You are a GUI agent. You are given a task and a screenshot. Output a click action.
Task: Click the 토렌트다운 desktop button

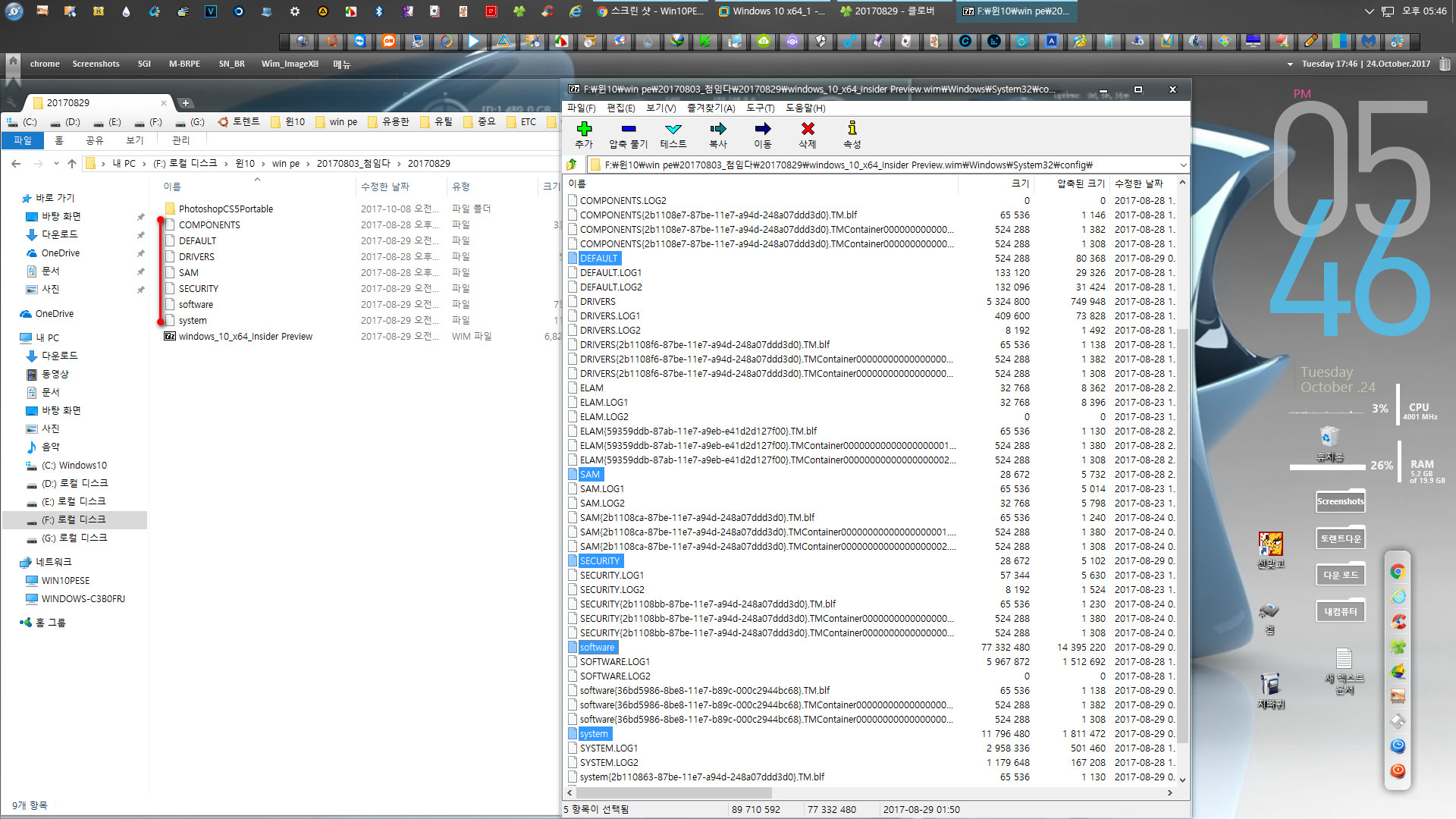pos(1341,538)
